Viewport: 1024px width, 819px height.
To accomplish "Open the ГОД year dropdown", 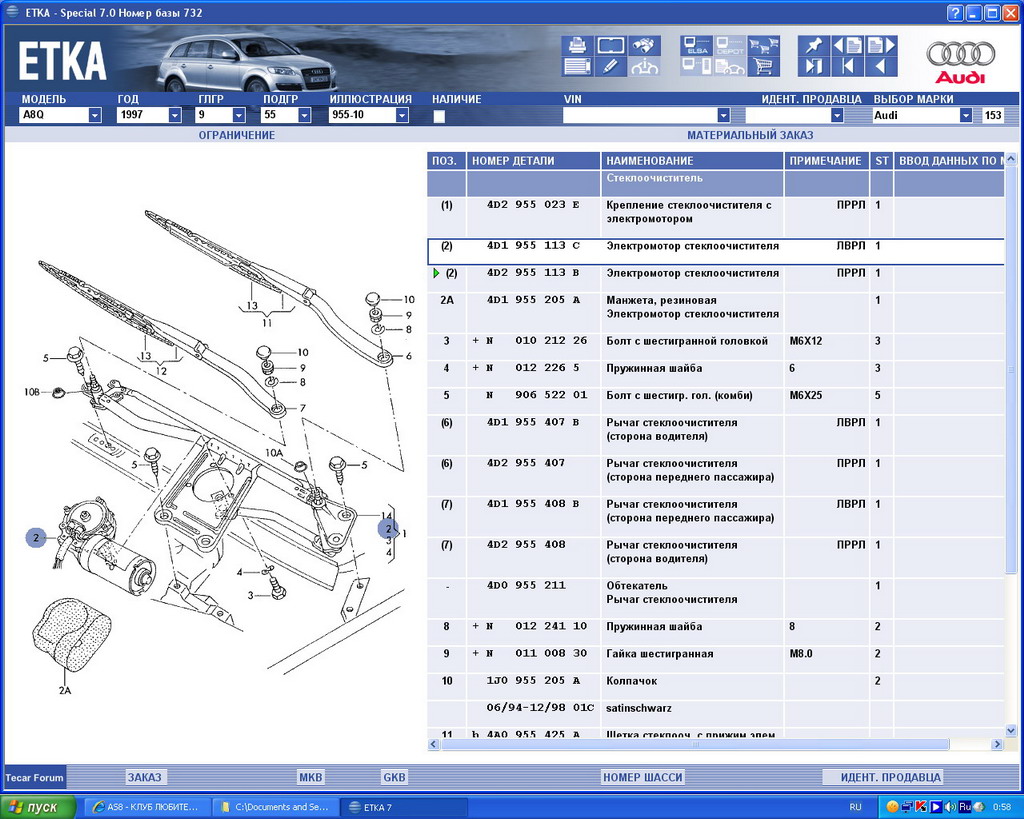I will tap(175, 116).
